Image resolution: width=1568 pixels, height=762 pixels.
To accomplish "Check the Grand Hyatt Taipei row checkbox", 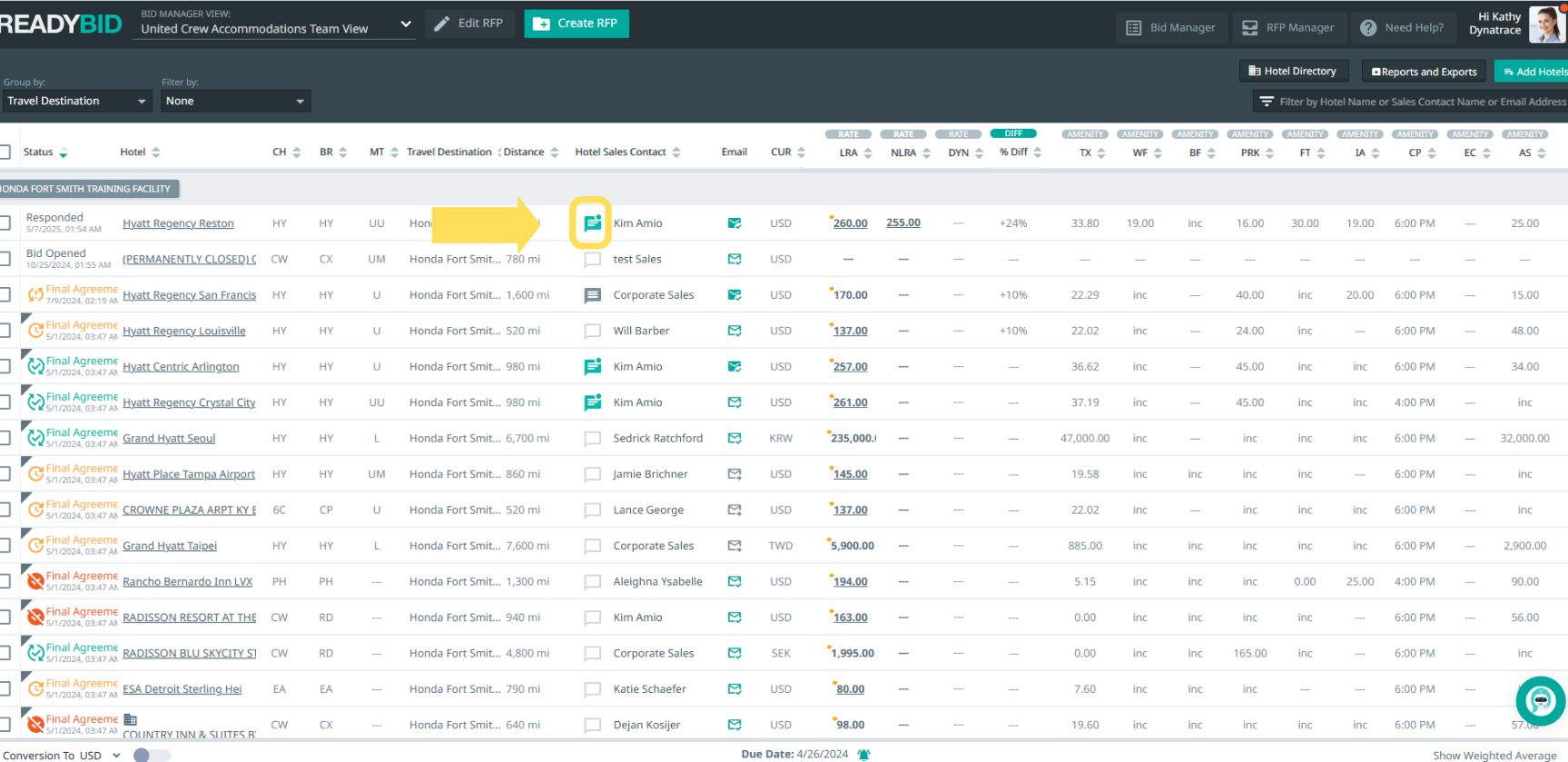I will tap(5, 546).
